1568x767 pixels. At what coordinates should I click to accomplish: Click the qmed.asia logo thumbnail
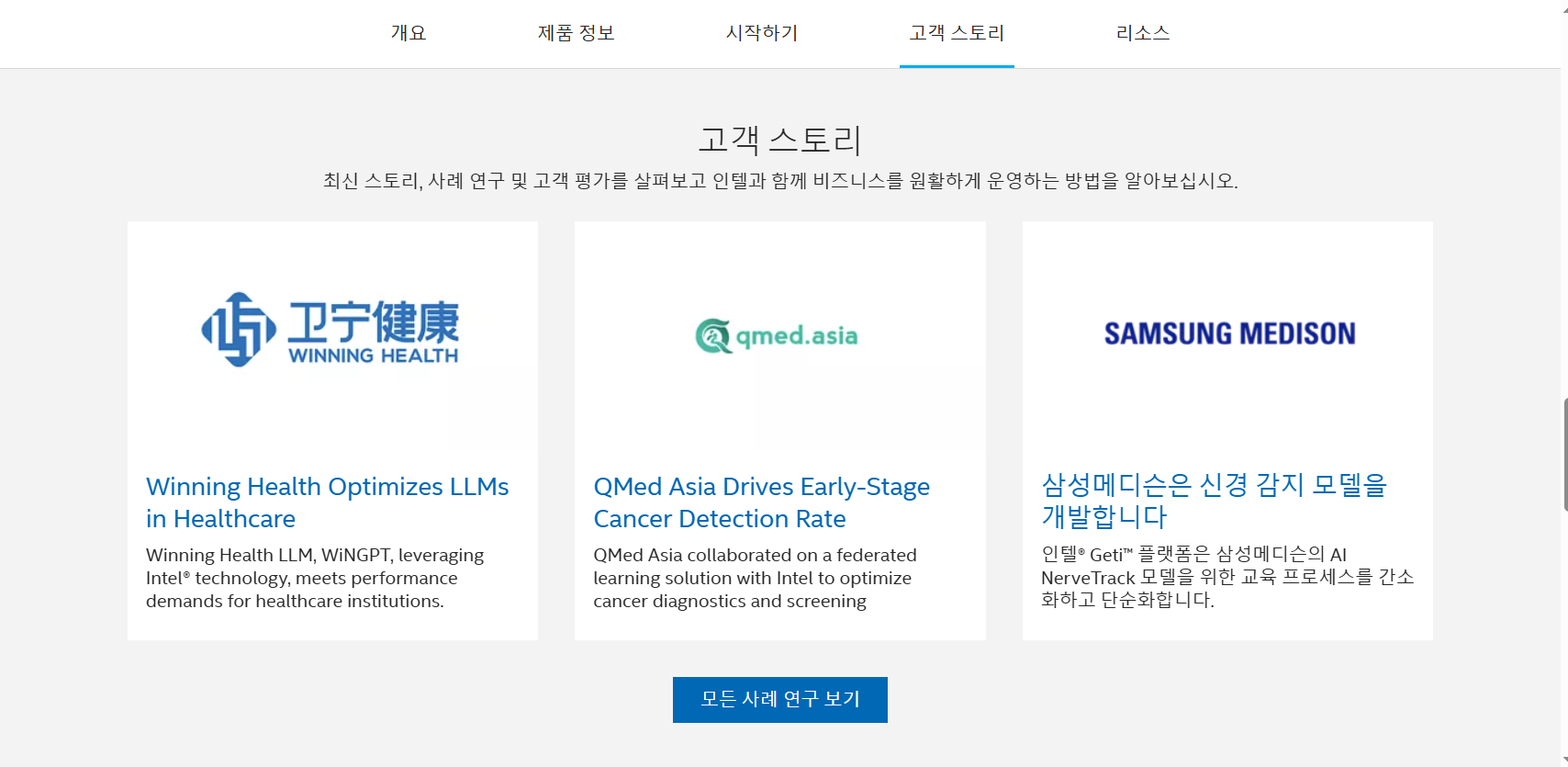(x=779, y=334)
